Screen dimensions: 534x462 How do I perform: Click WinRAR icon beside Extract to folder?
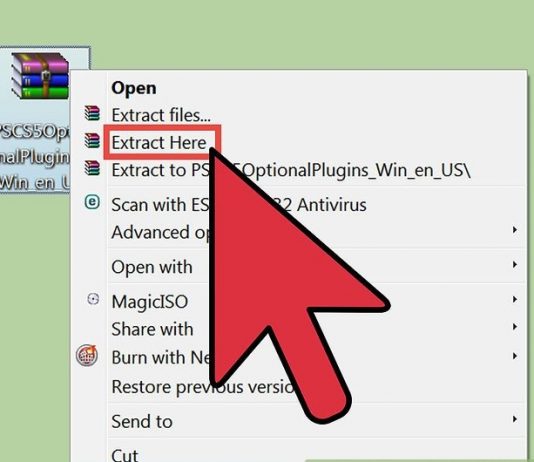(92, 168)
